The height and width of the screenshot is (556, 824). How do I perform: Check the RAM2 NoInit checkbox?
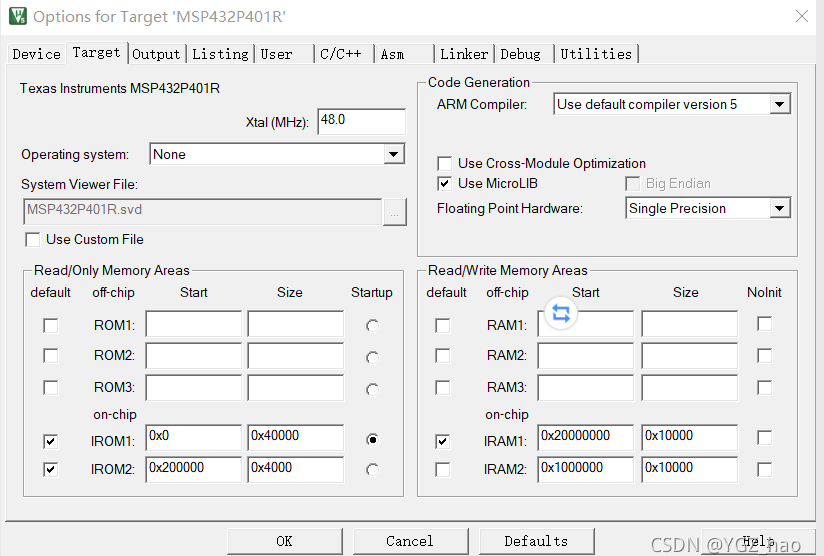tap(765, 356)
